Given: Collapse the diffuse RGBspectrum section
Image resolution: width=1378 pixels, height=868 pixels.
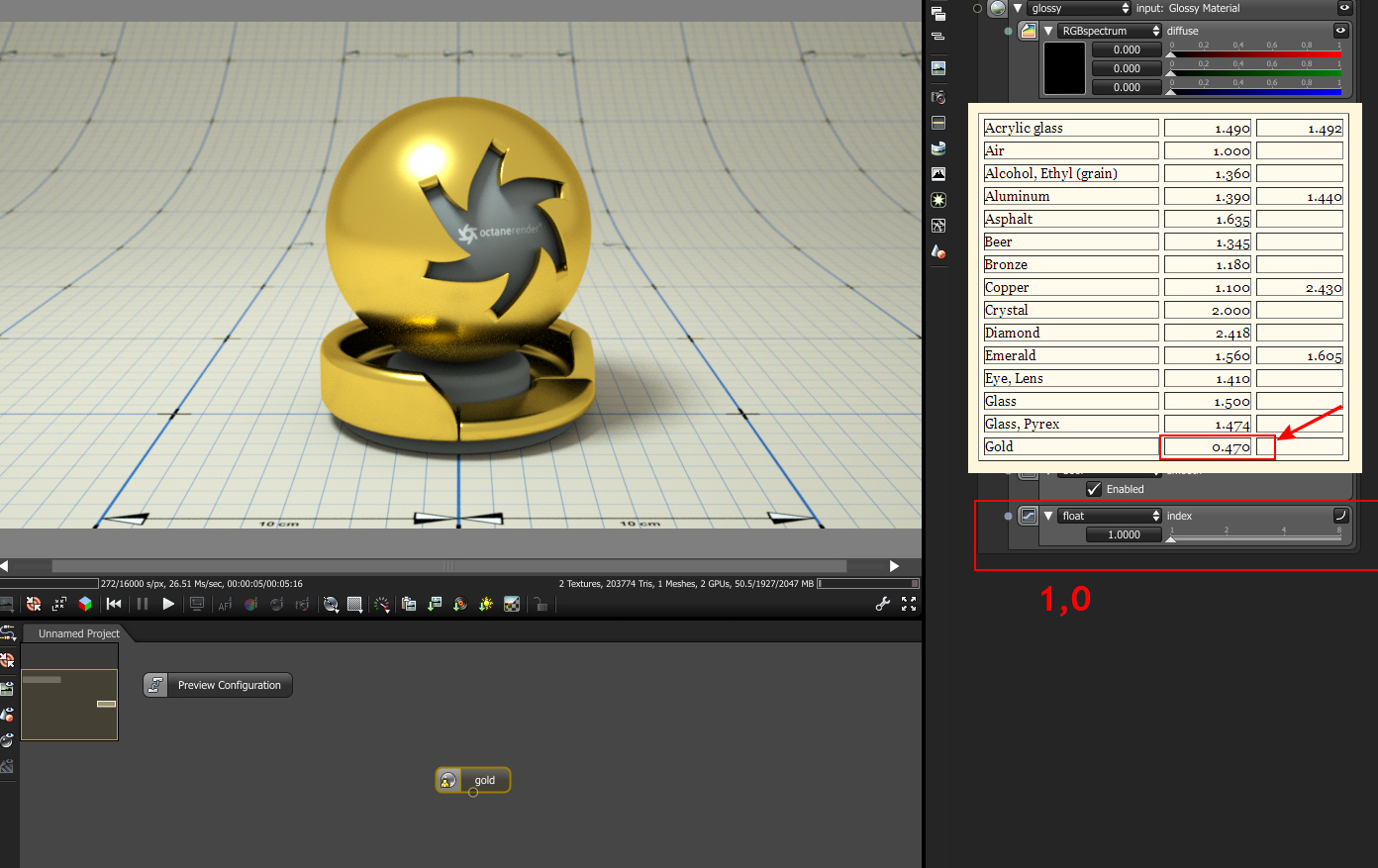Looking at the screenshot, I should [x=1047, y=31].
